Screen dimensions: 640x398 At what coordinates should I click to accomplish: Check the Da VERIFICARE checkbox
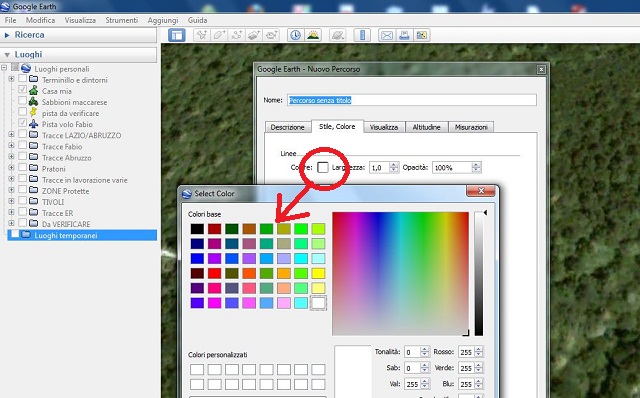22,223
